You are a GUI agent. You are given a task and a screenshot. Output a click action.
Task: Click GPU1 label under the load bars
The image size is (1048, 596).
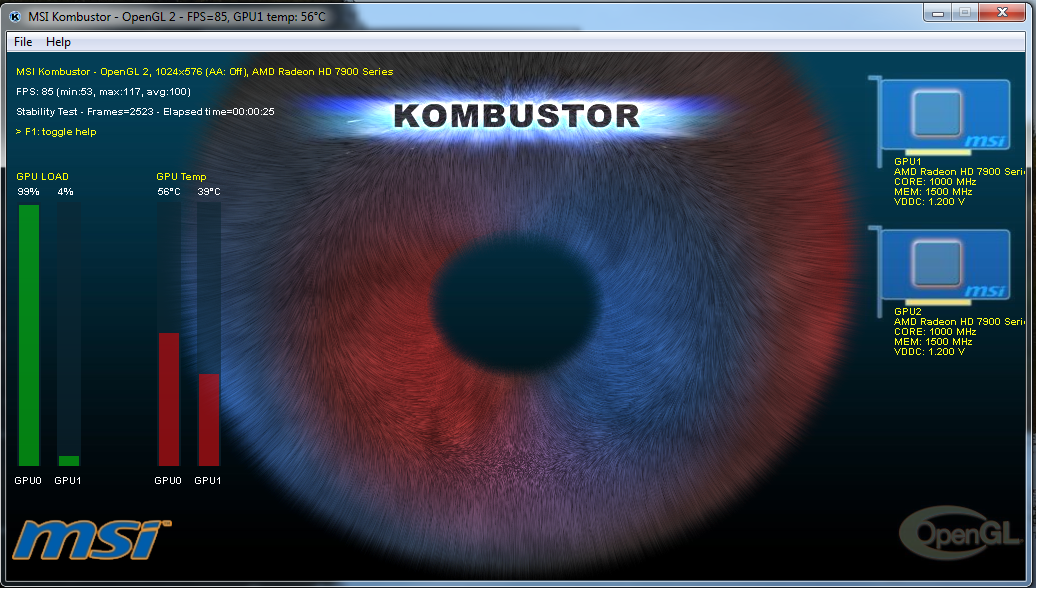[68, 480]
